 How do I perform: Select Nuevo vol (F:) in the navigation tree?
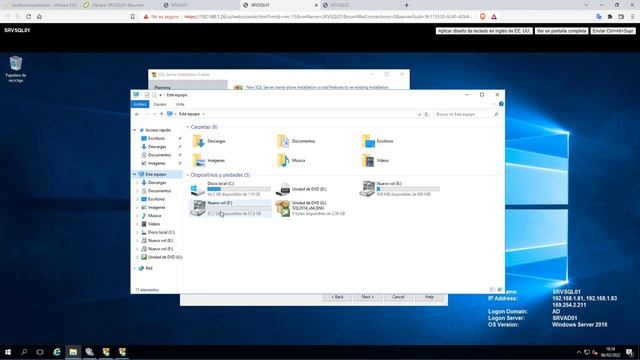click(x=160, y=249)
